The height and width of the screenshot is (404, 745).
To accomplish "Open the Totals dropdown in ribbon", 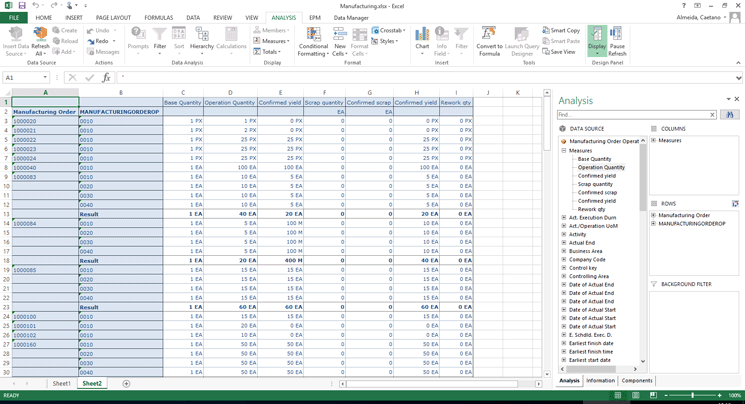I will click(x=270, y=52).
